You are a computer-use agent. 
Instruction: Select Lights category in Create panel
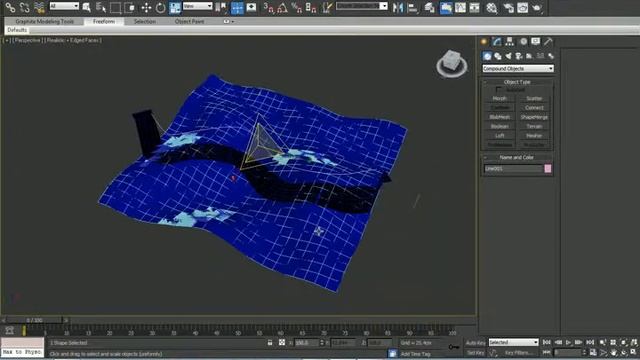pos(508,56)
